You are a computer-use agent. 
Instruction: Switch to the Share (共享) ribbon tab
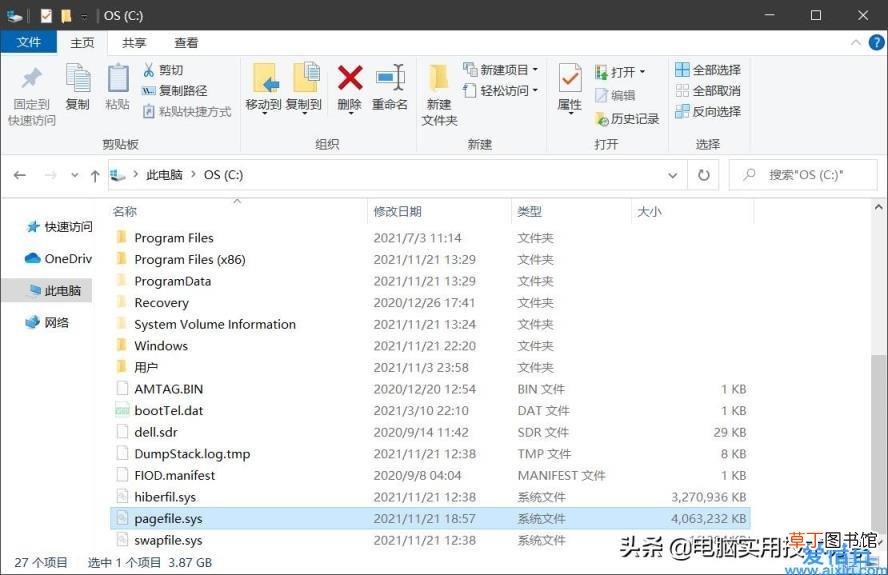pos(134,42)
